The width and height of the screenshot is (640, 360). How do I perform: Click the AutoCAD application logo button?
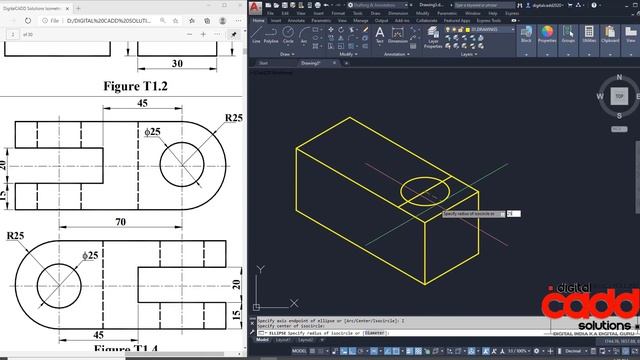click(256, 7)
